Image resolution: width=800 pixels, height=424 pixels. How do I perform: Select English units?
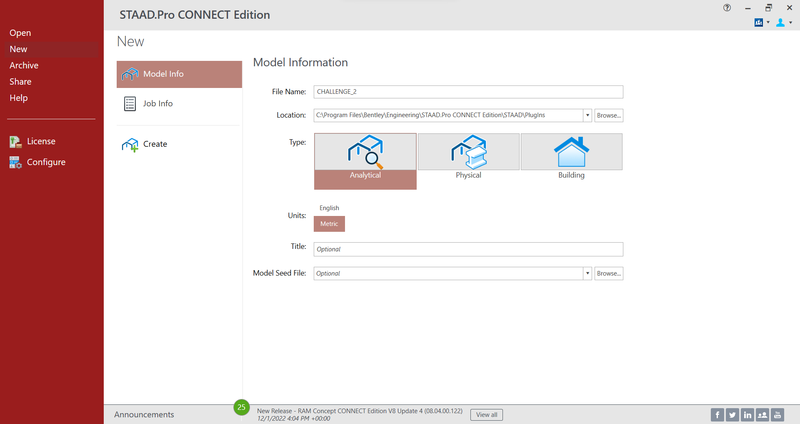(329, 208)
